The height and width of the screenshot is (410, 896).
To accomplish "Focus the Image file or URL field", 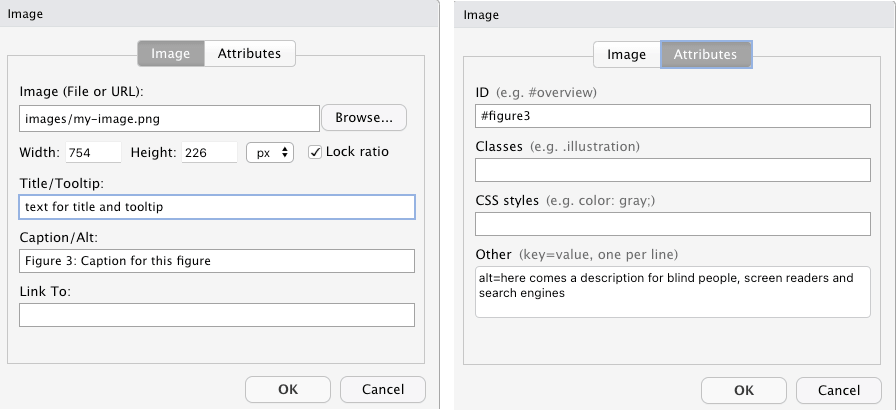I will pos(169,119).
